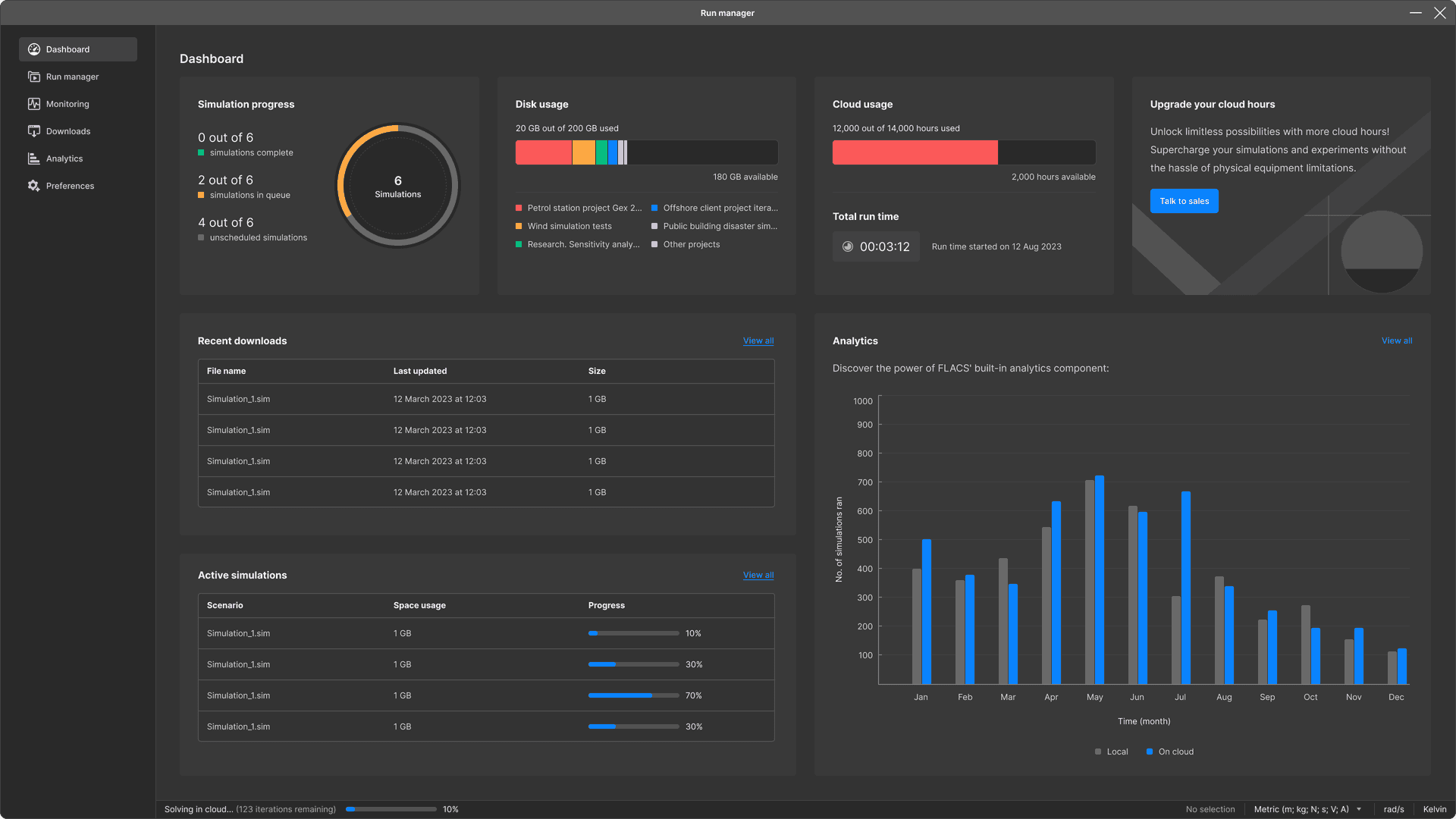Click the circle graphic in the upgrade card

[1382, 251]
